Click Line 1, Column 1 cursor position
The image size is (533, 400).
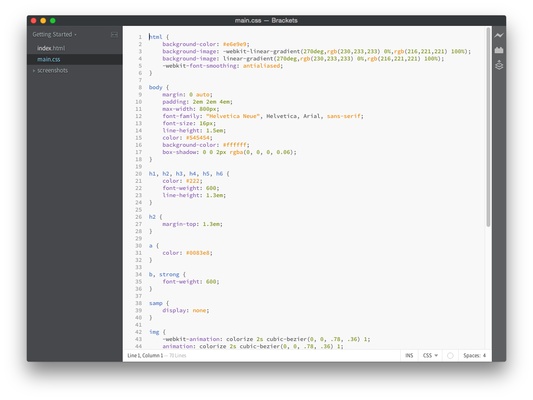point(145,355)
